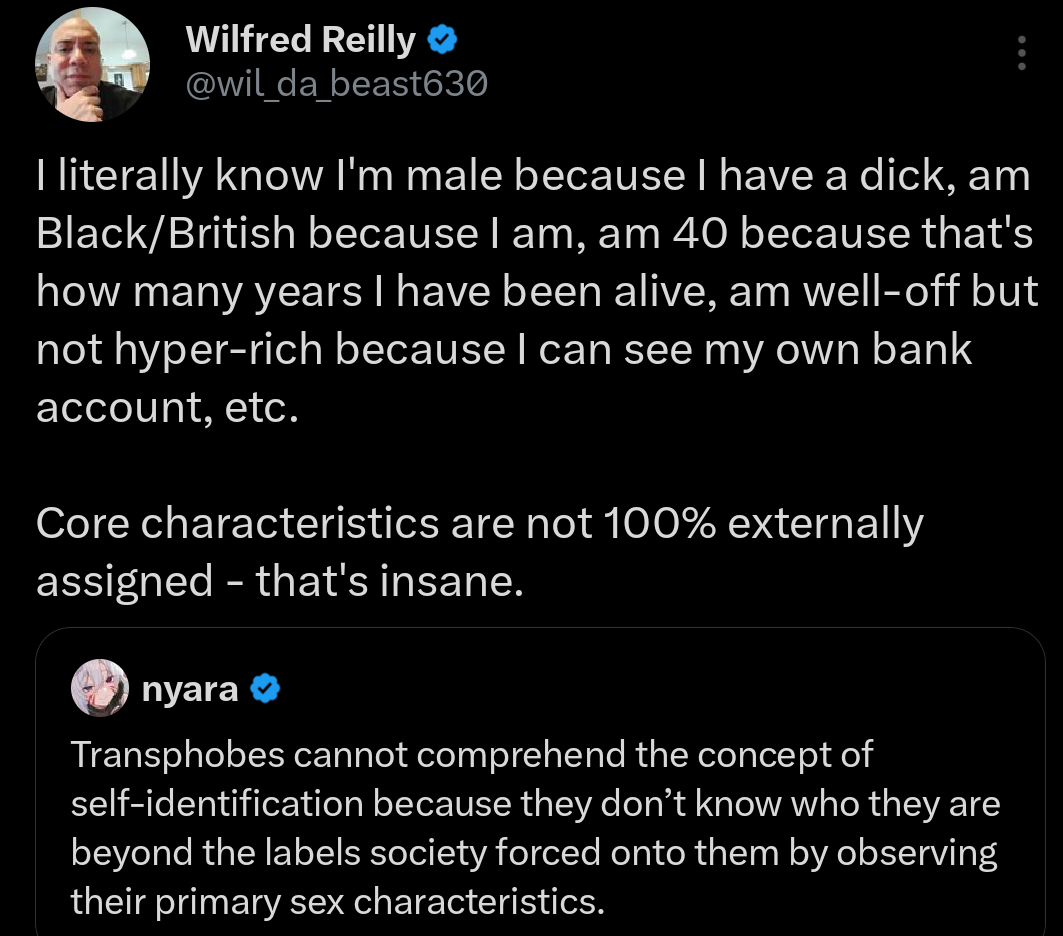Click the badge next to nyara's username
The height and width of the screenshot is (936, 1063).
click(263, 687)
